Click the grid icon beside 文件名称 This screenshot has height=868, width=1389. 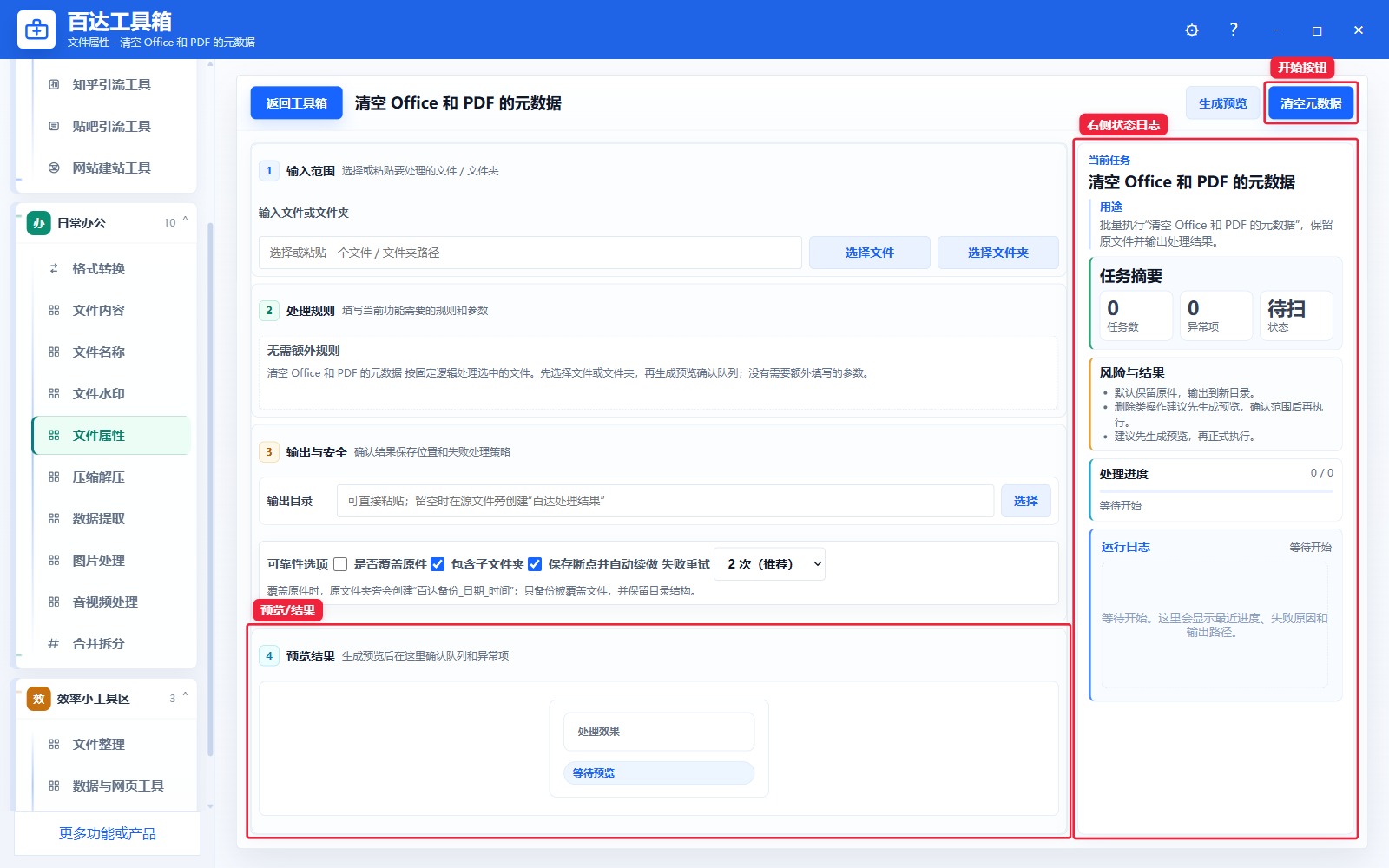54,352
